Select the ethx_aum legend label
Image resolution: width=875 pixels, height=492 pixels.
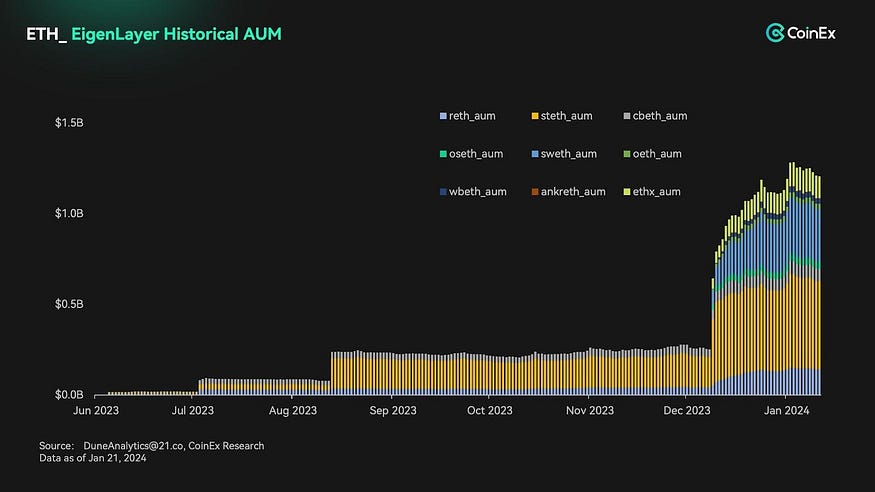[x=656, y=192]
